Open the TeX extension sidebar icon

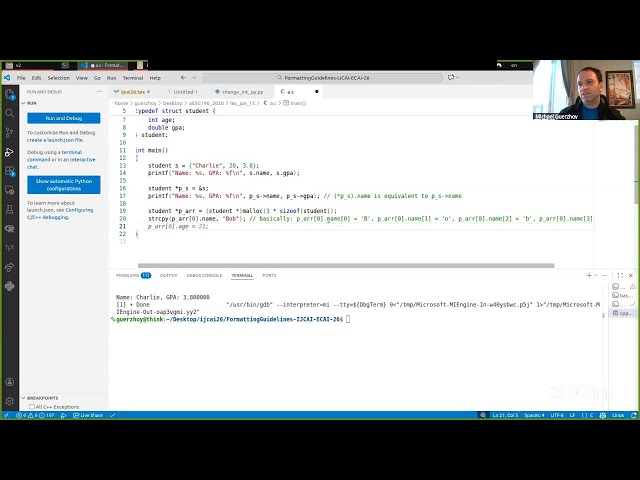coord(9,247)
